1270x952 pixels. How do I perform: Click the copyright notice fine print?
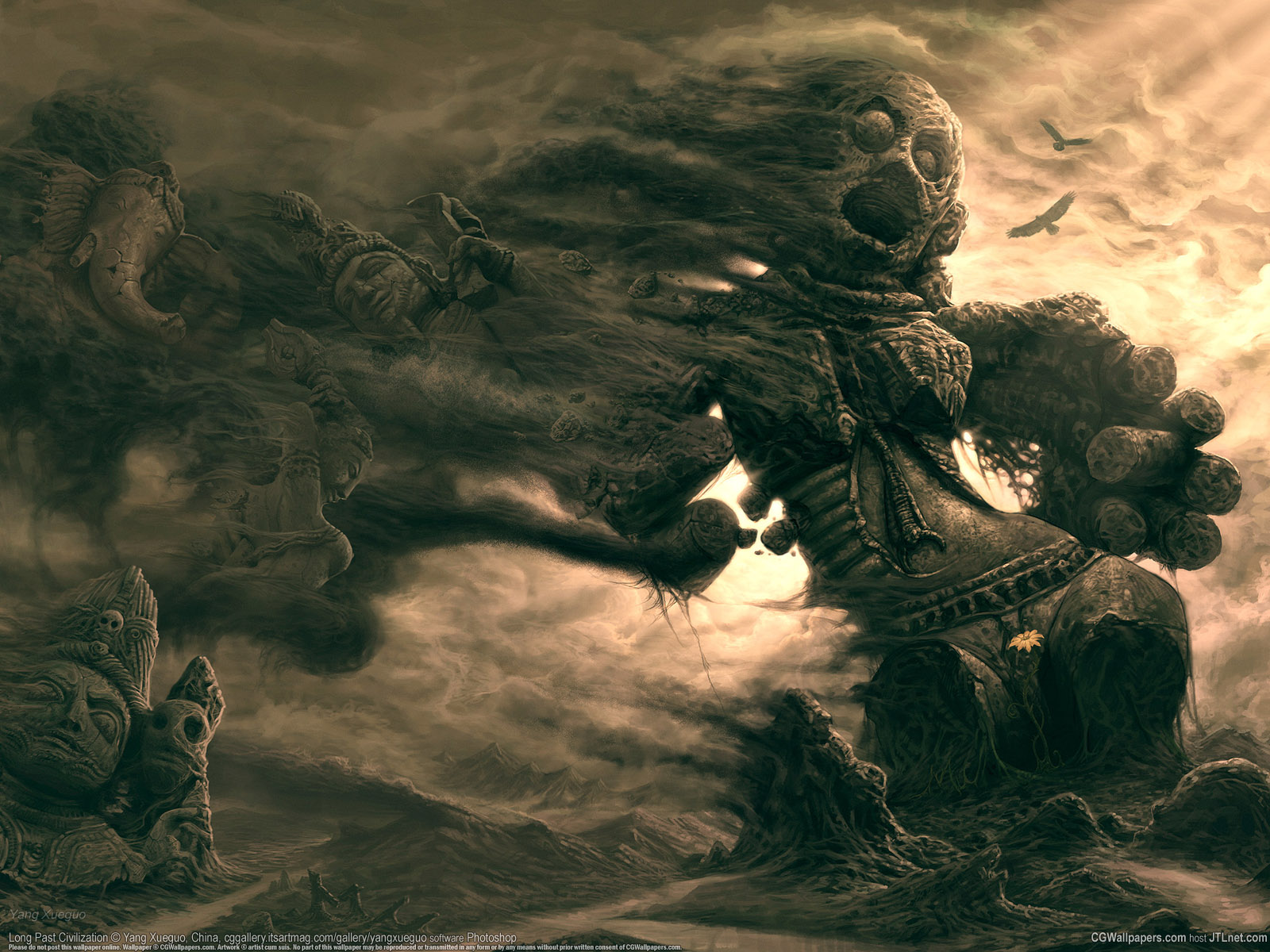coord(341,947)
